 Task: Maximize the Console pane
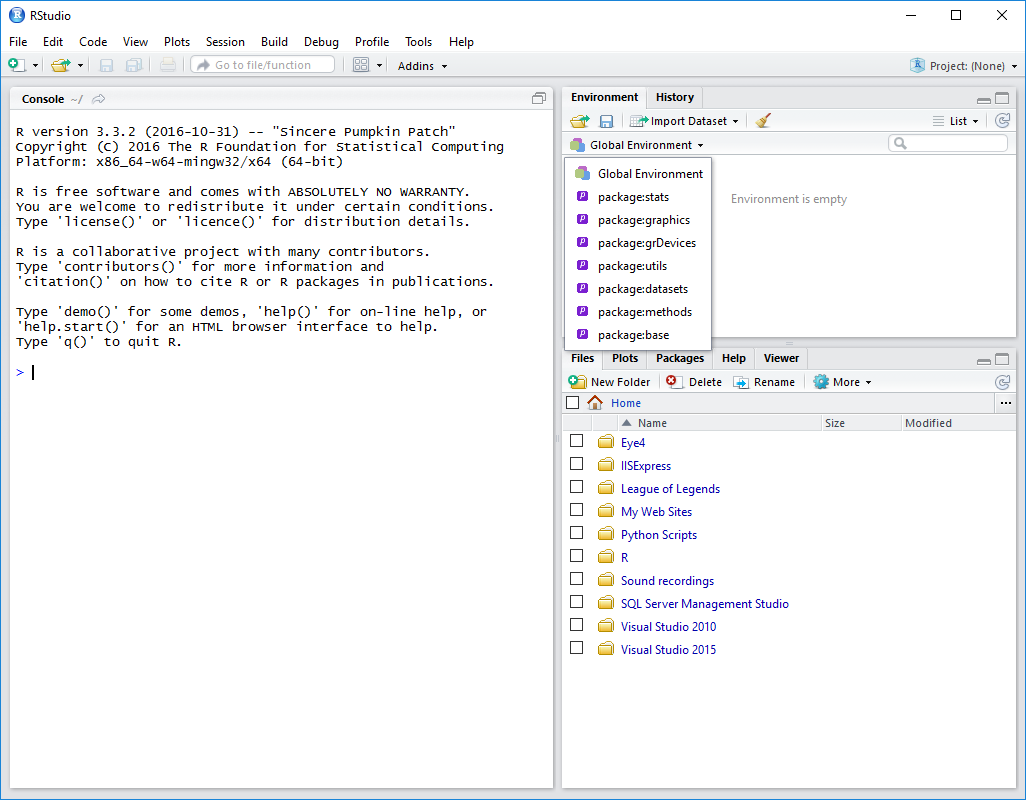539,99
